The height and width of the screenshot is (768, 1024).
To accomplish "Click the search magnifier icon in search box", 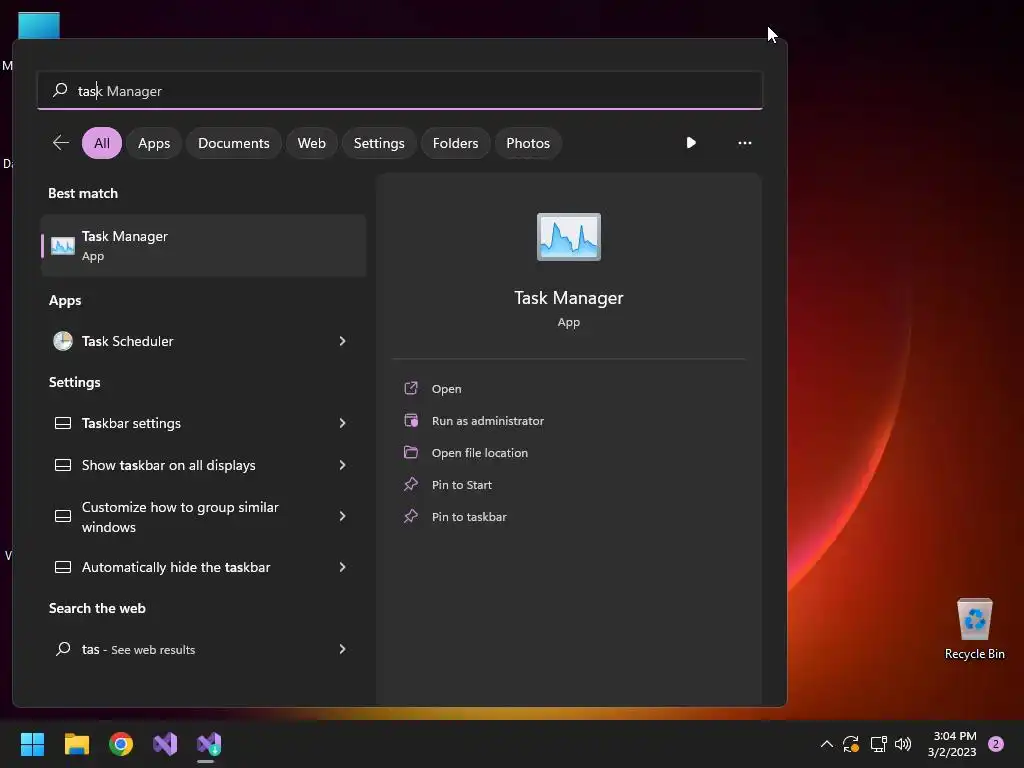I will click(x=60, y=89).
